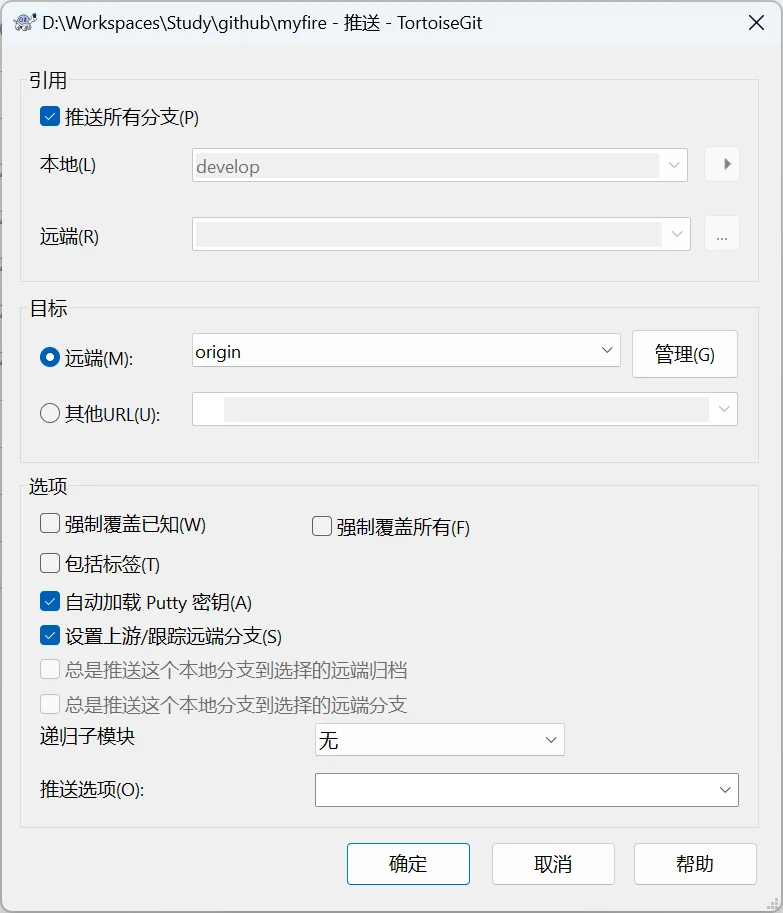Viewport: 783px width, 913px height.
Task: Enable the 强制覆盖已知 checkbox
Action: pos(50,524)
